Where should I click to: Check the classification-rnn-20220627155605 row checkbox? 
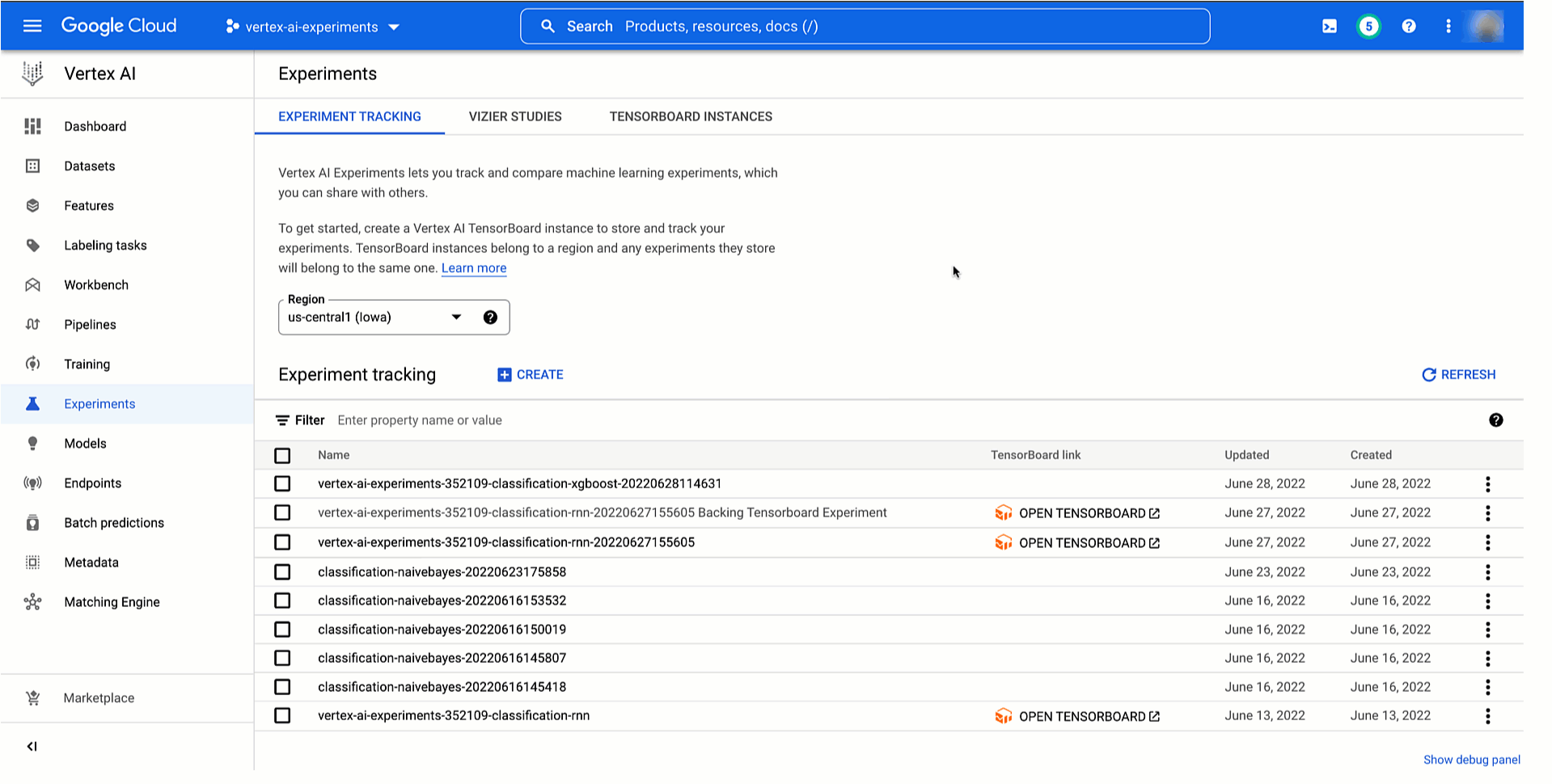[x=282, y=542]
